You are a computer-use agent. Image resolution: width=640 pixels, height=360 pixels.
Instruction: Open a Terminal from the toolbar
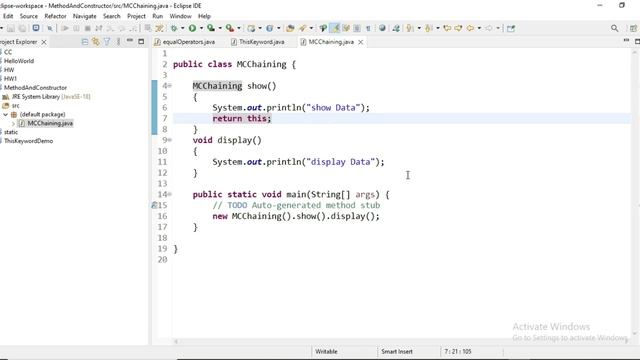pyautogui.click(x=36, y=28)
